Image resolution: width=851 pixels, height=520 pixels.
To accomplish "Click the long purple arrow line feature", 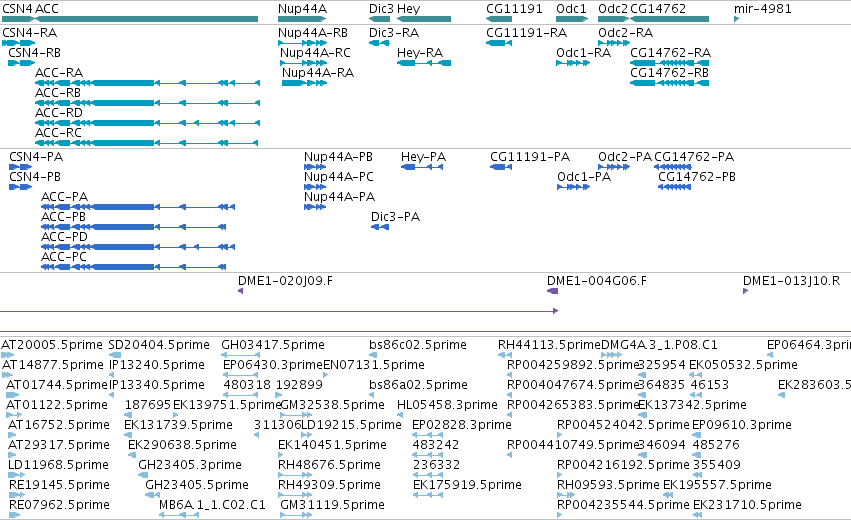I will coord(279,311).
